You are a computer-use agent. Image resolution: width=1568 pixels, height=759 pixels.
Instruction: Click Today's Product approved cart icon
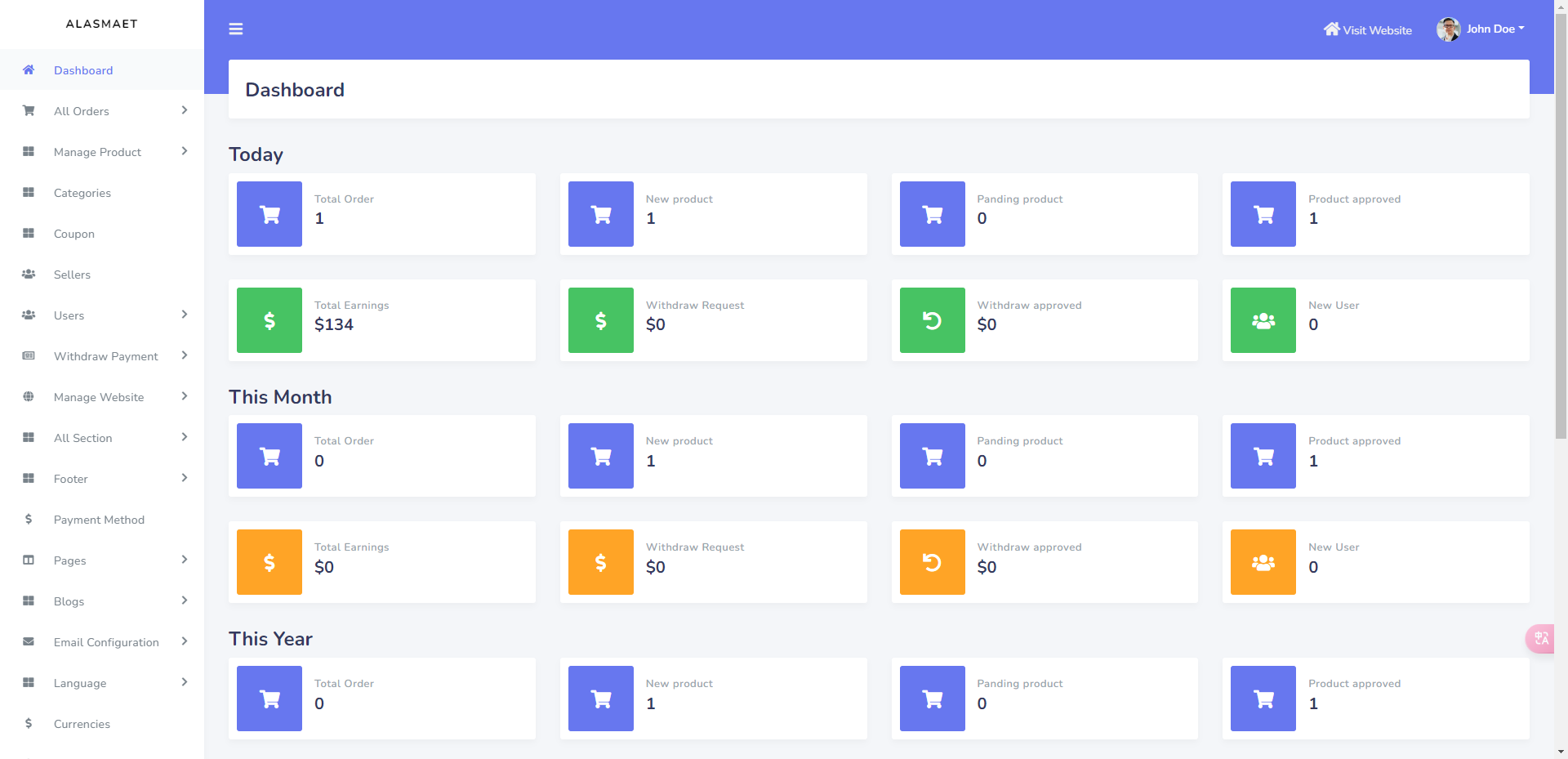coord(1263,214)
